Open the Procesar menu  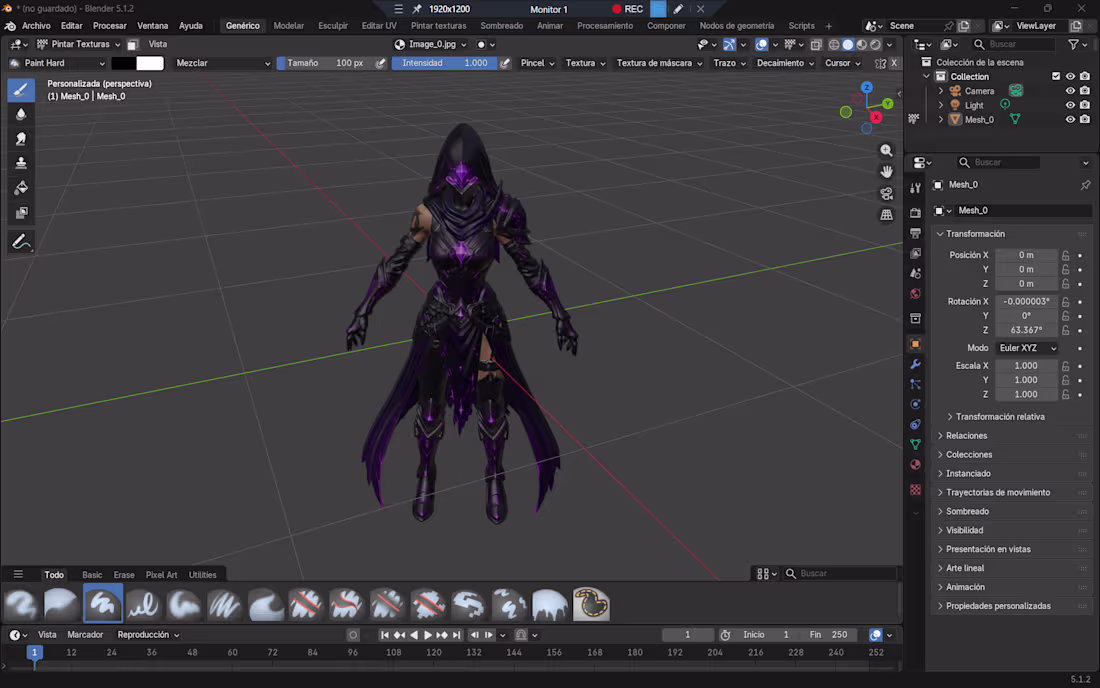point(109,26)
